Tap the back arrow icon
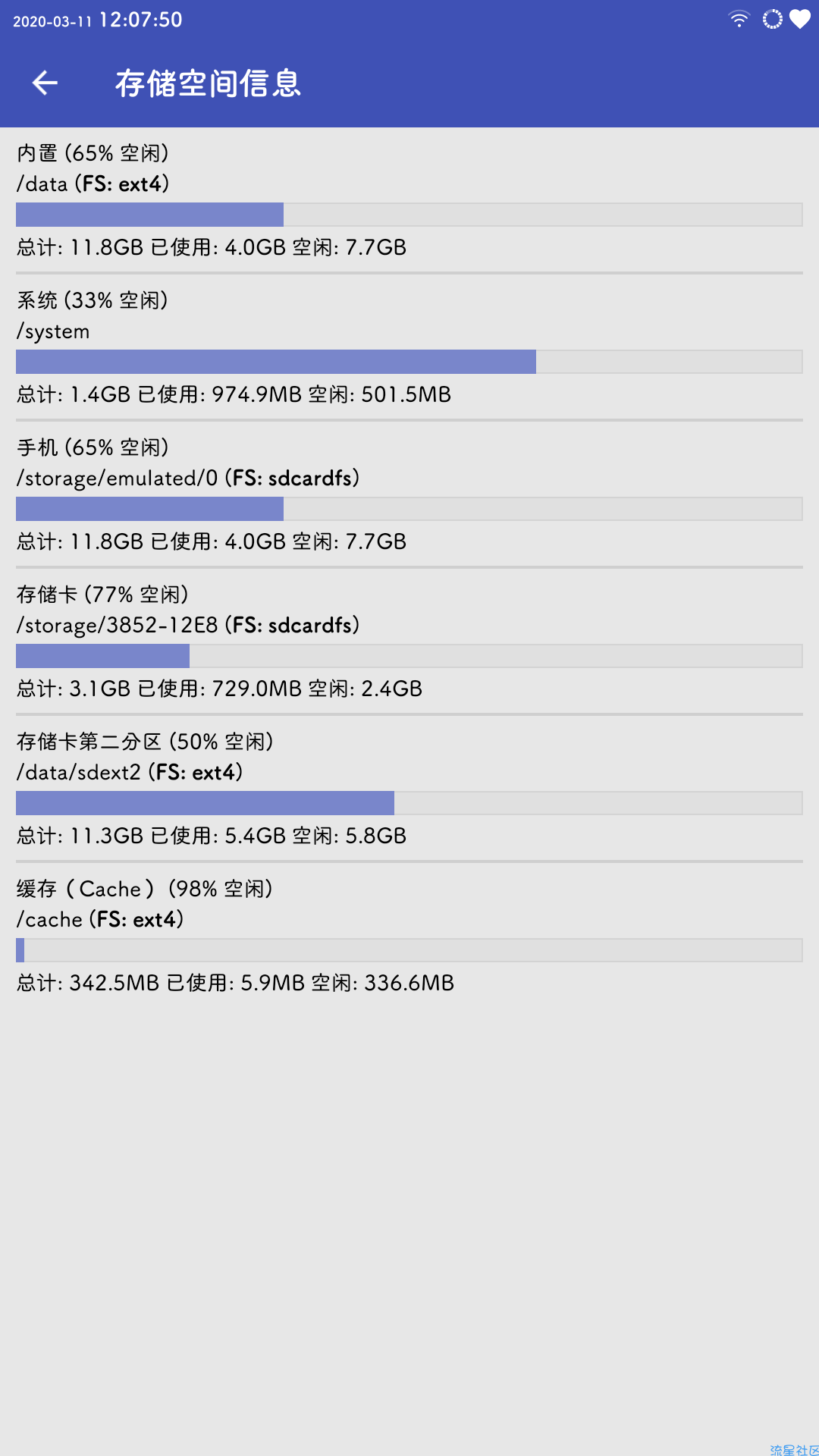 [45, 83]
